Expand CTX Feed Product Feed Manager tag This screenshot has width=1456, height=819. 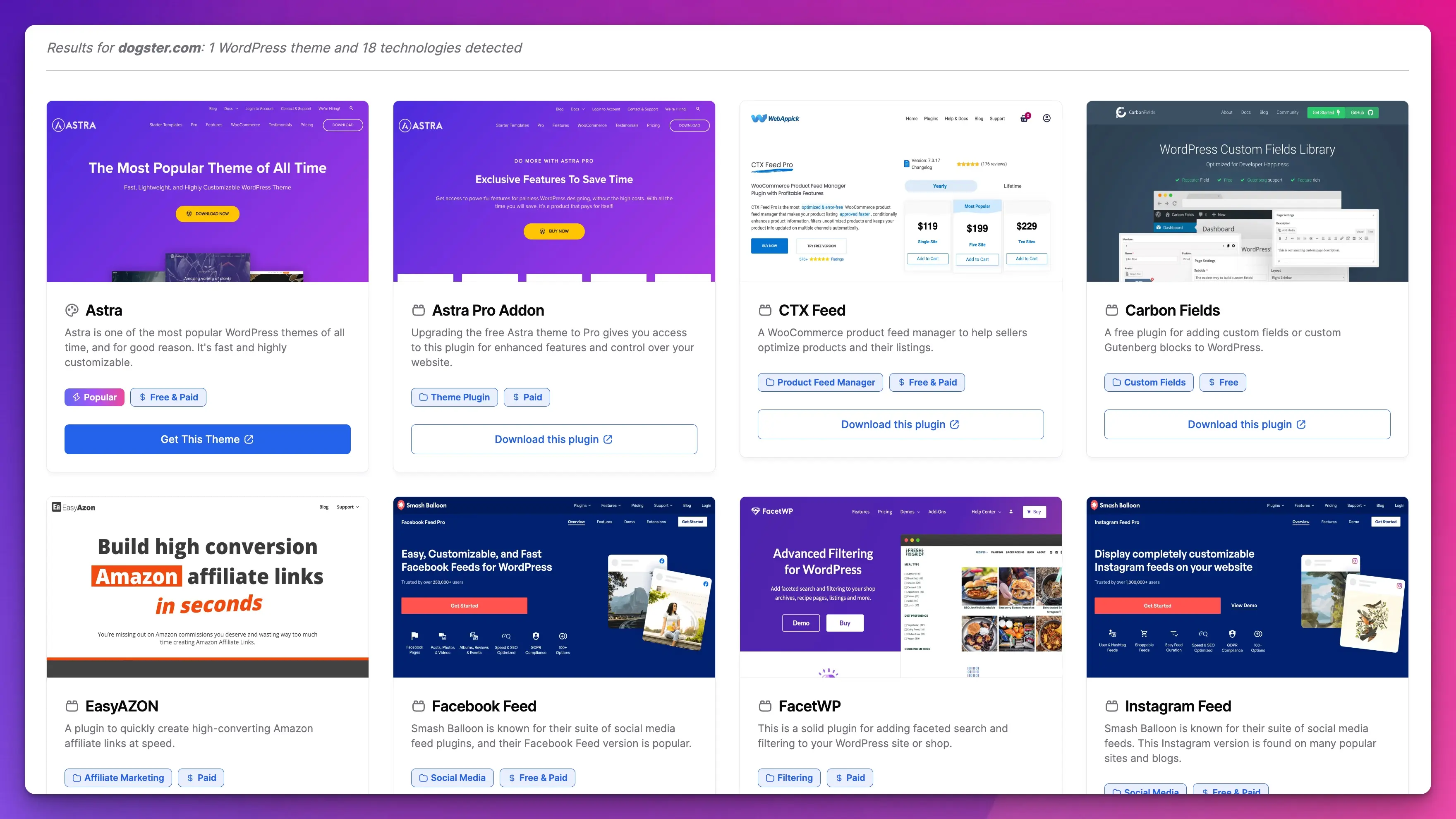click(x=820, y=382)
